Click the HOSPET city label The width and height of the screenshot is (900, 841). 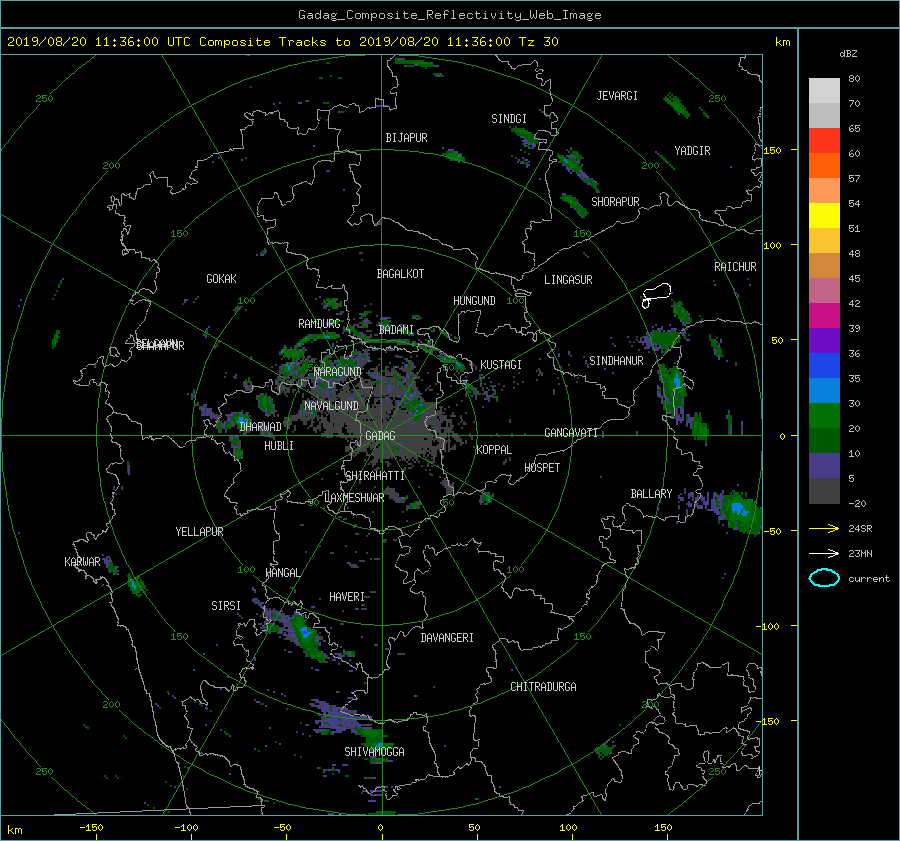[542, 468]
